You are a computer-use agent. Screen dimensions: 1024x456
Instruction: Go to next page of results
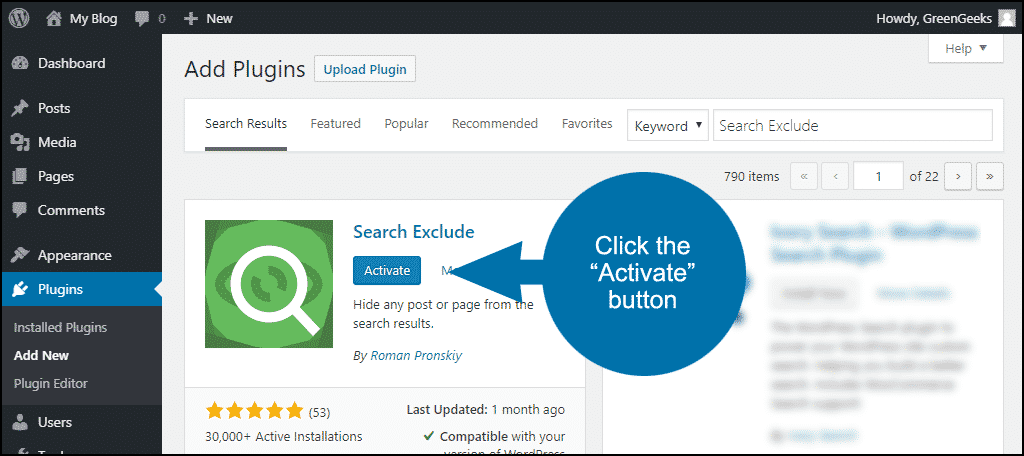(958, 176)
